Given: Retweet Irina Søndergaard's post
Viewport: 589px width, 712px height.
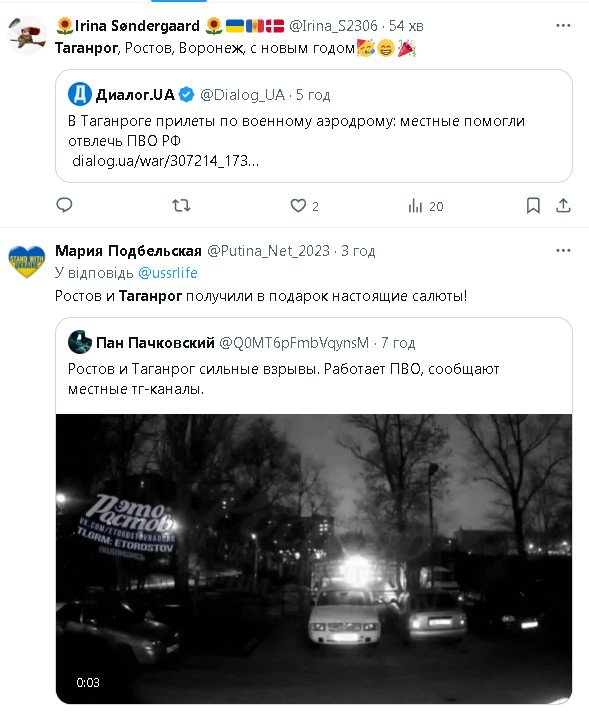Looking at the screenshot, I should click(x=181, y=206).
